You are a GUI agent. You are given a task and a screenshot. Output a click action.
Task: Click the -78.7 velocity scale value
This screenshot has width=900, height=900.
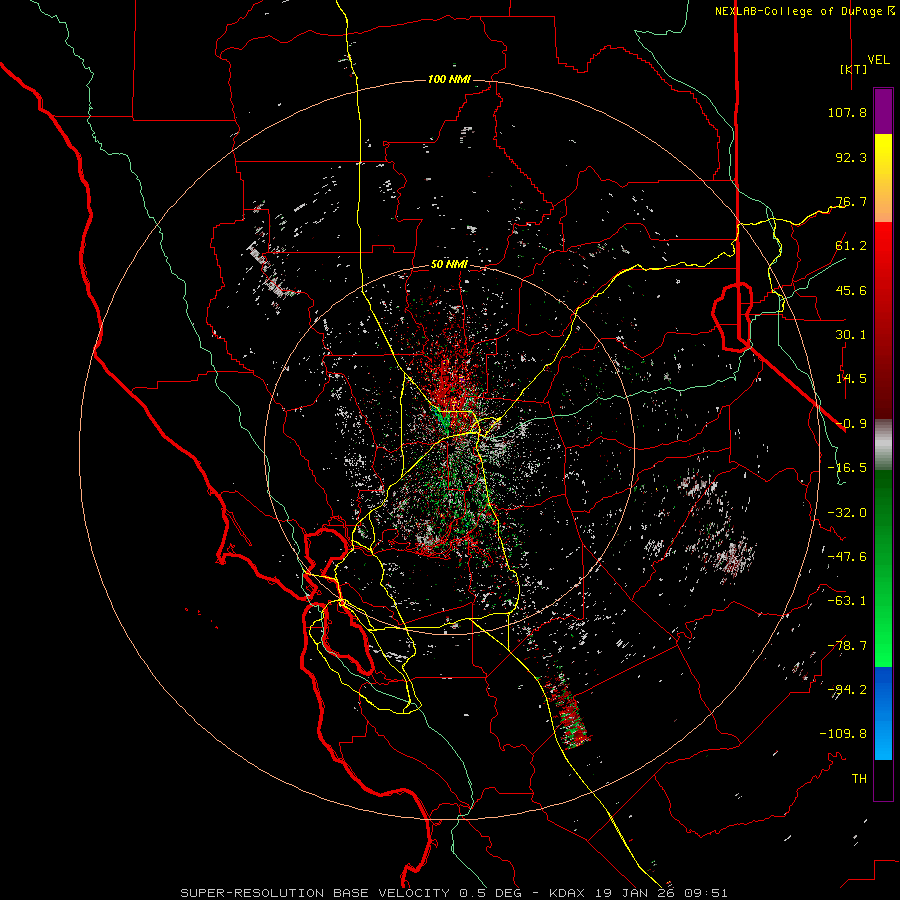click(847, 646)
